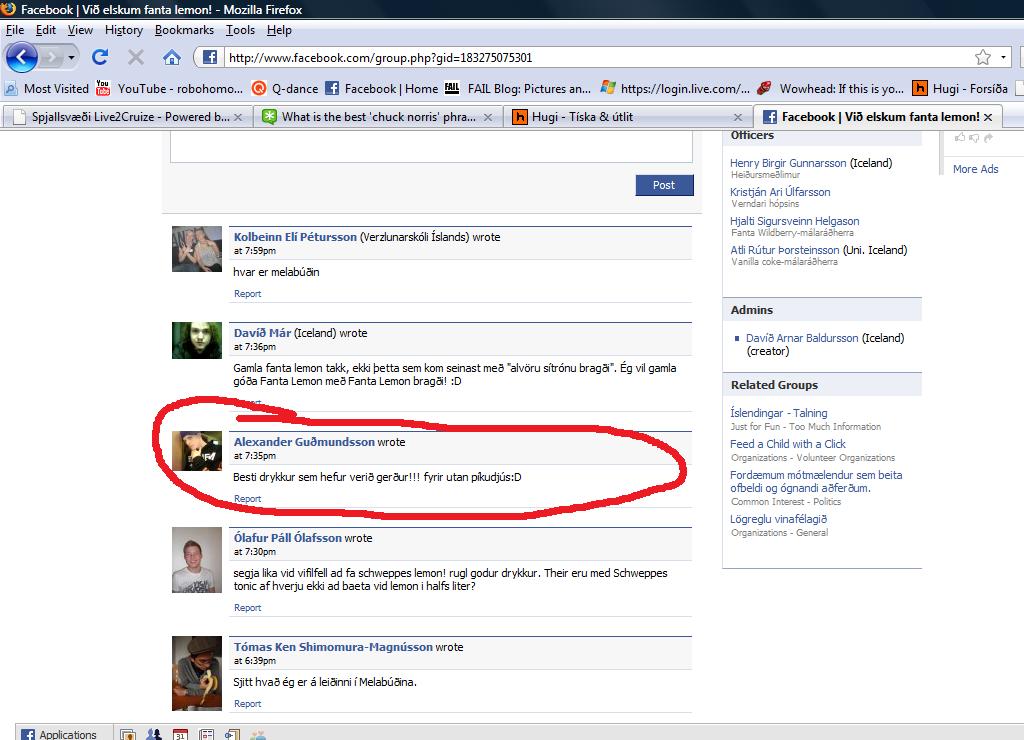The height and width of the screenshot is (740, 1024).
Task: Report Kolbeinn Elí Pétursson's wall post
Action: 248,294
